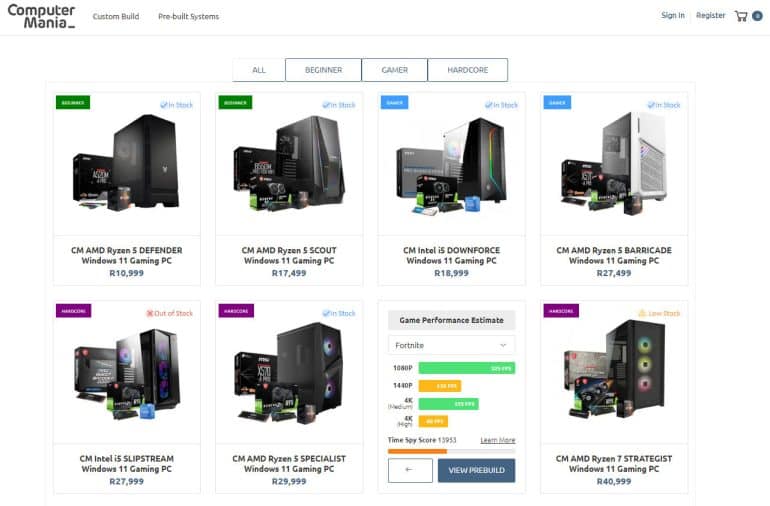
Task: Click the CM AMD Ryzen 7 STRATEGIST title
Action: [x=614, y=464]
